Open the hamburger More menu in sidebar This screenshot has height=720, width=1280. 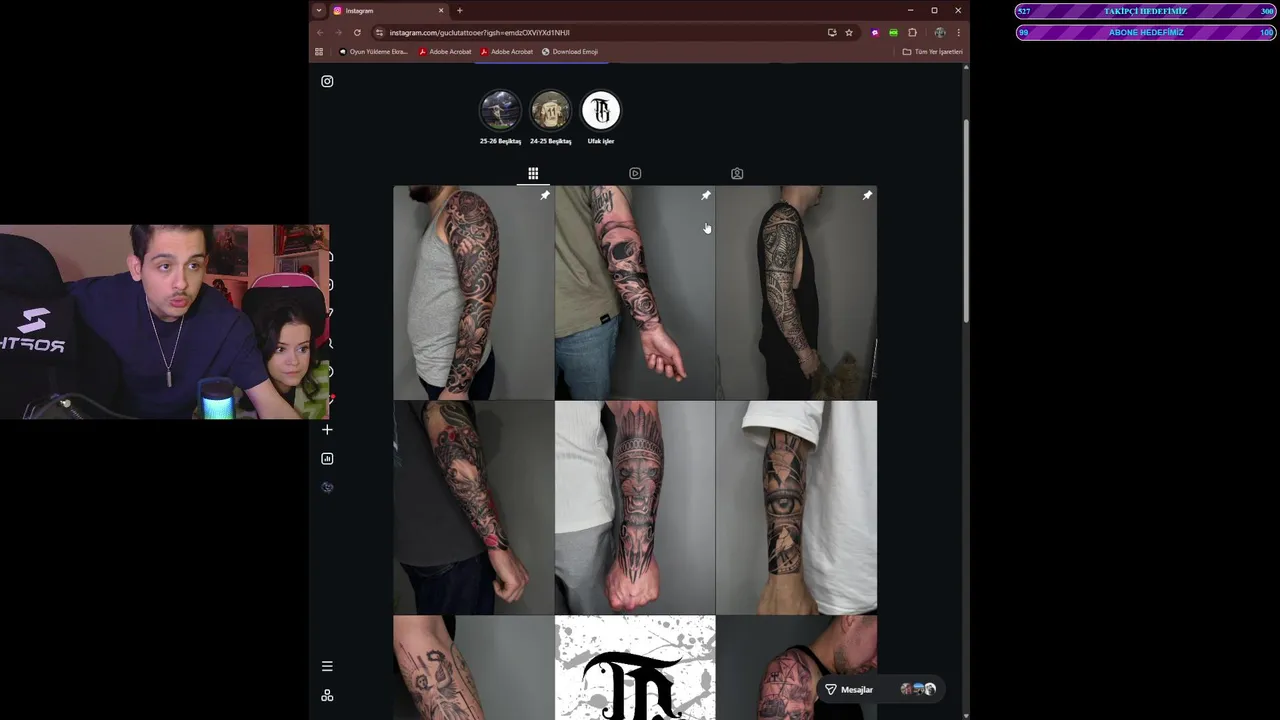(327, 666)
